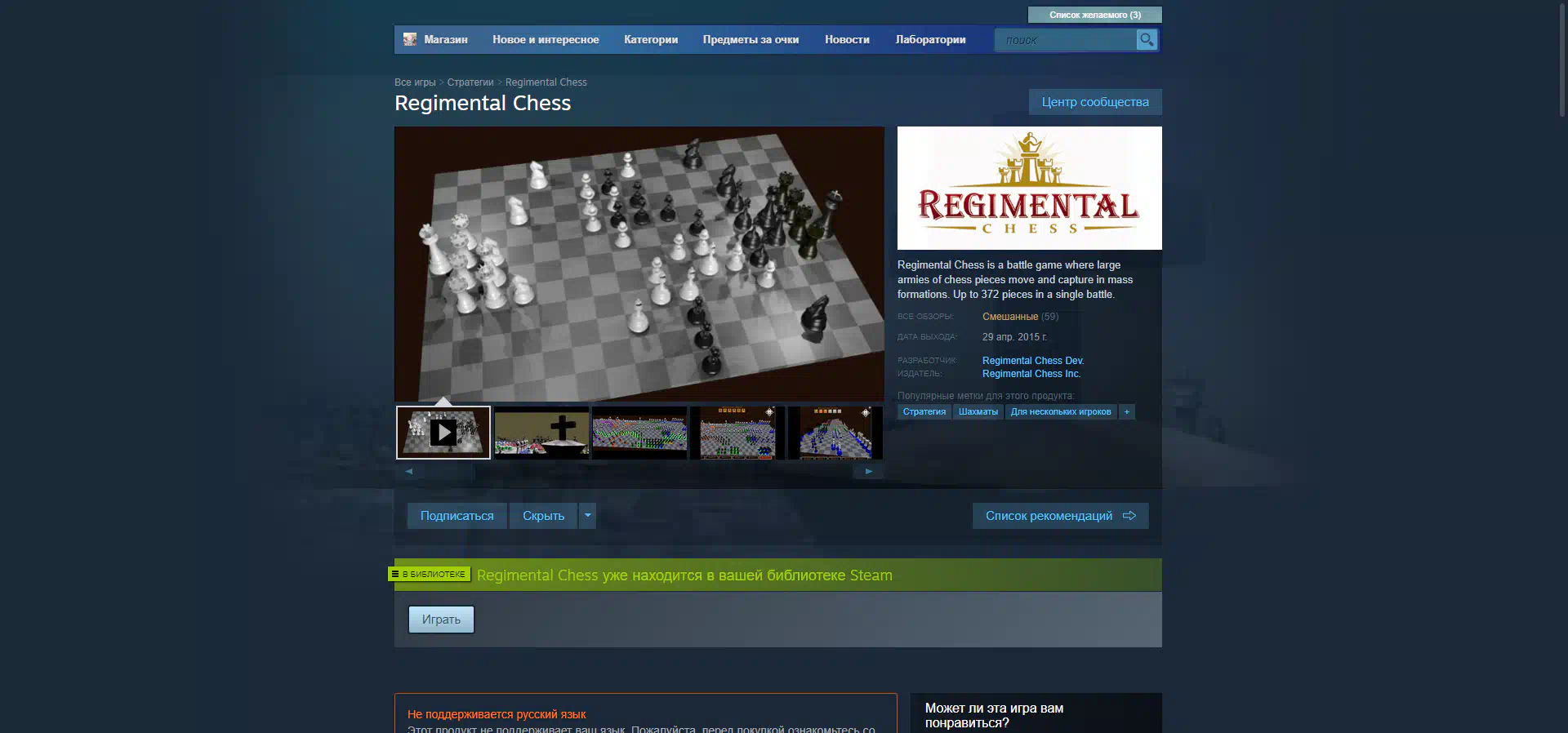
Task: Open the Новое и интересное menu
Action: [x=546, y=39]
